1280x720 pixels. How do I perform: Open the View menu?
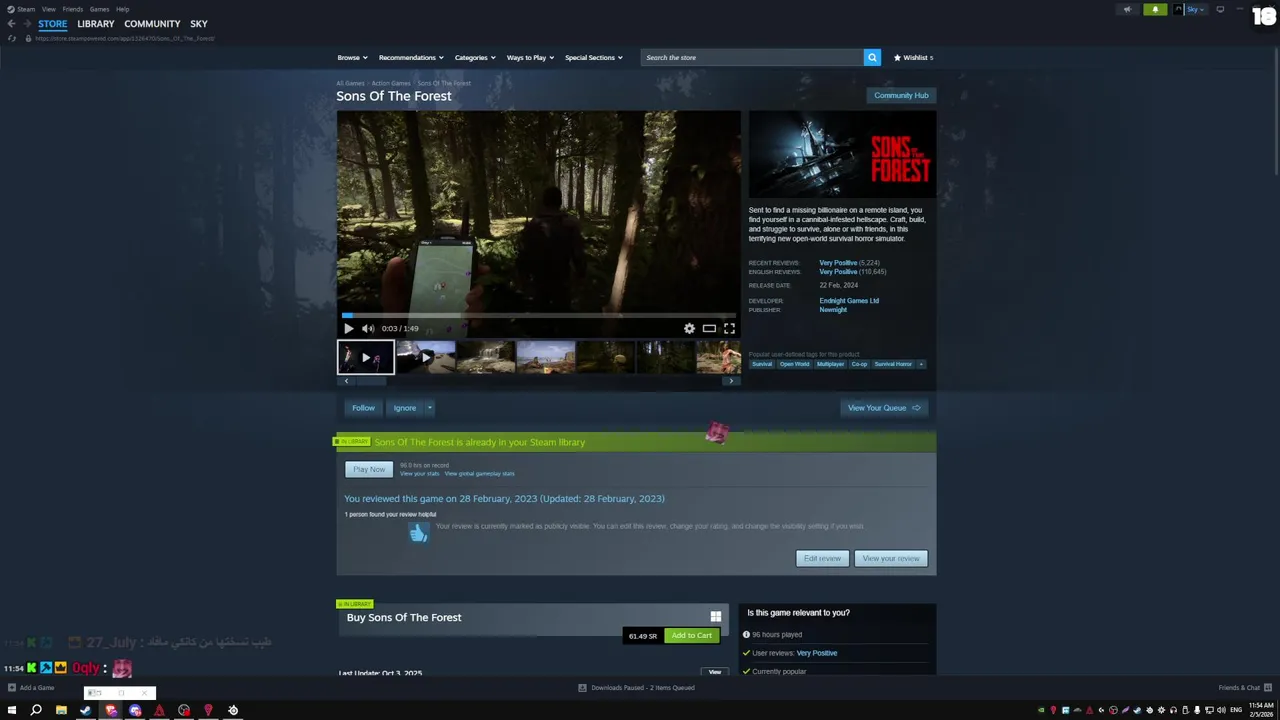click(x=48, y=9)
